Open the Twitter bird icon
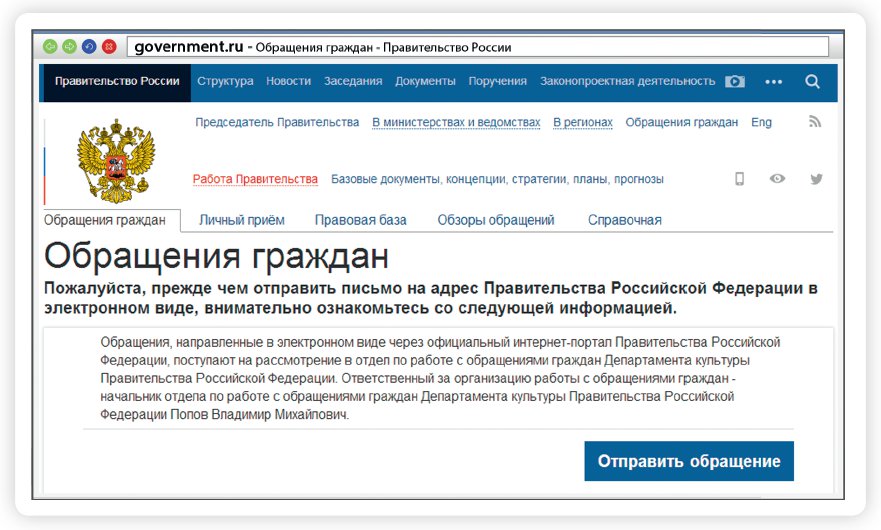This screenshot has height=530, width=881. pos(816,179)
